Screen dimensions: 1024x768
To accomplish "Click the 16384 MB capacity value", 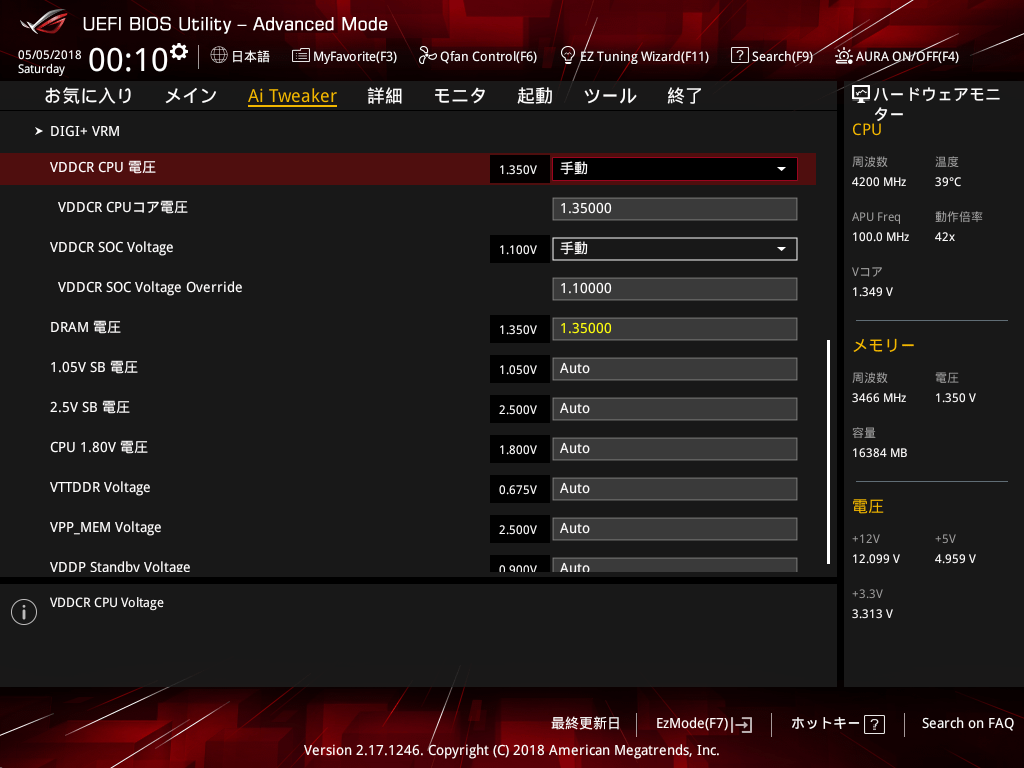I will point(879,453).
